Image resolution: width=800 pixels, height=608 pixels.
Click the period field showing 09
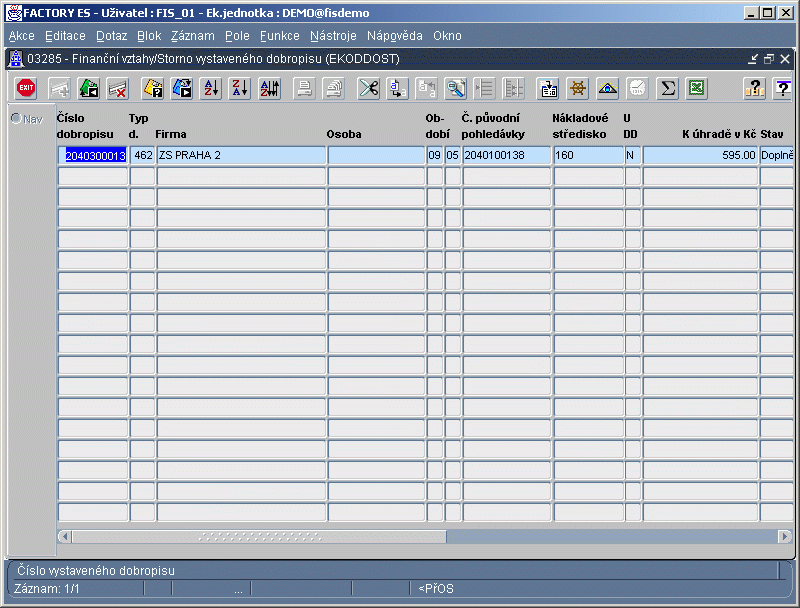click(x=435, y=155)
